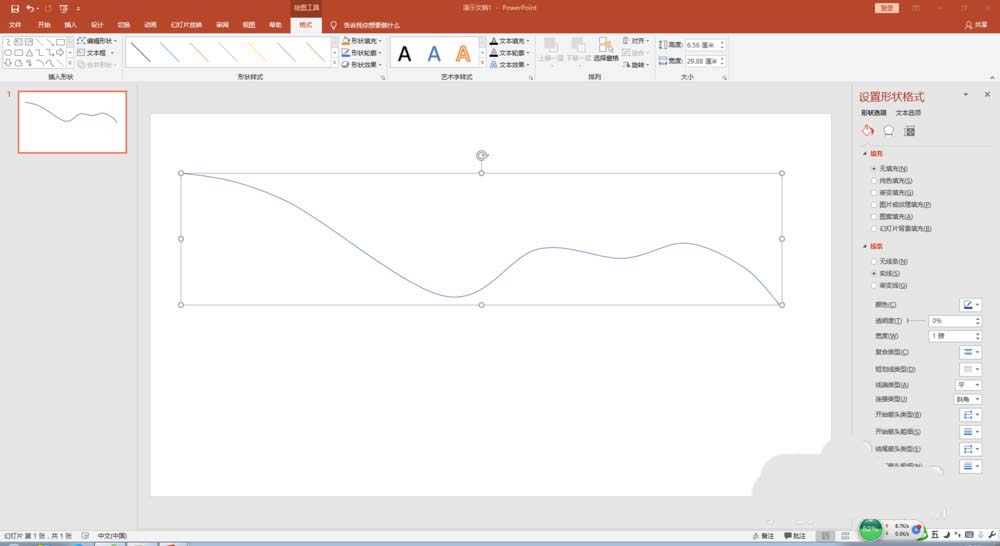Open the Fill & Line paint bucket tab
Image resolution: width=1000 pixels, height=546 pixels.
point(867,130)
